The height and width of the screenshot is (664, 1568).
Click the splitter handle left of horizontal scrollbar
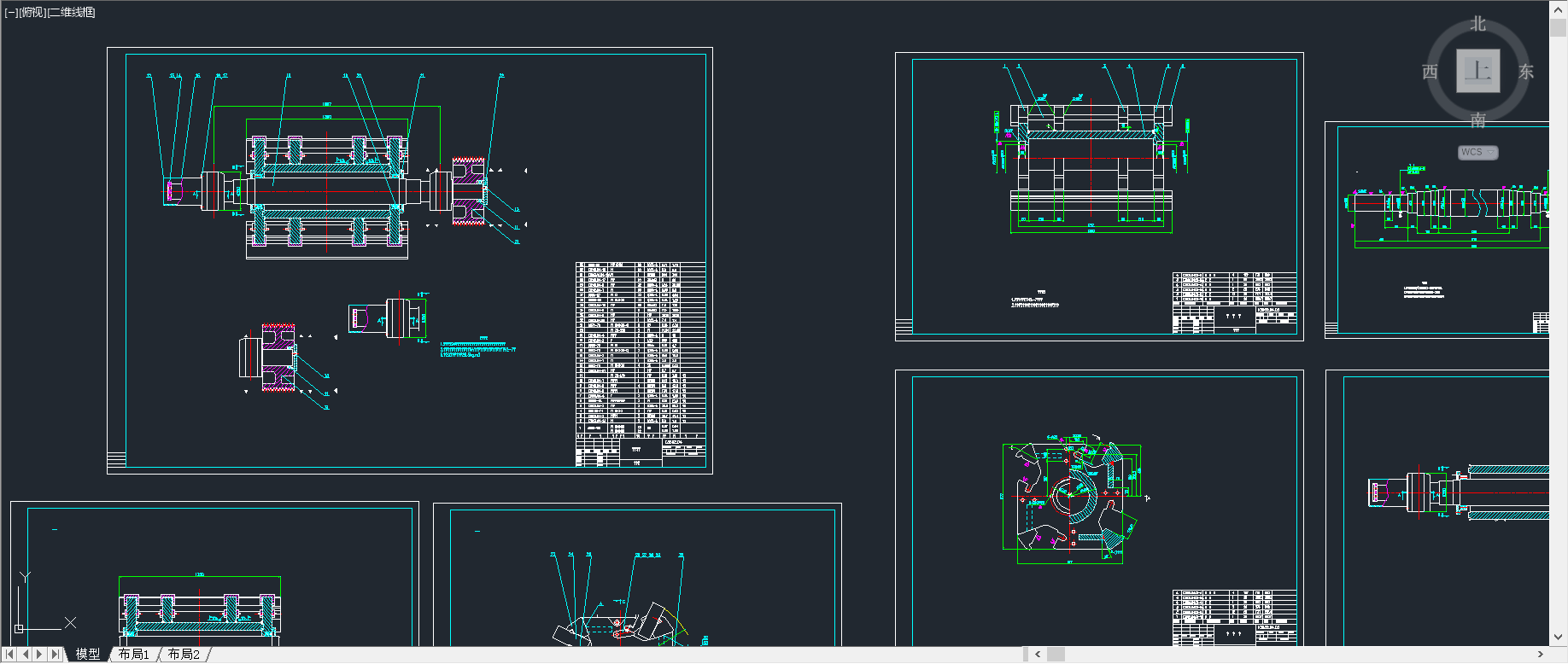click(x=1026, y=655)
